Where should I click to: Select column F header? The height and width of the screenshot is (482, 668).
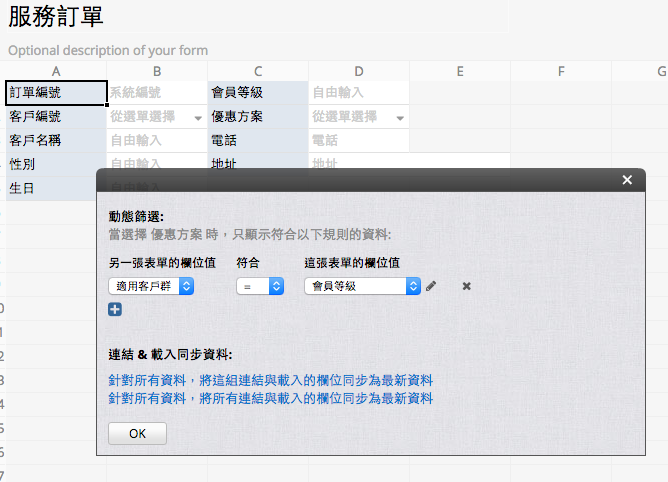pos(561,71)
